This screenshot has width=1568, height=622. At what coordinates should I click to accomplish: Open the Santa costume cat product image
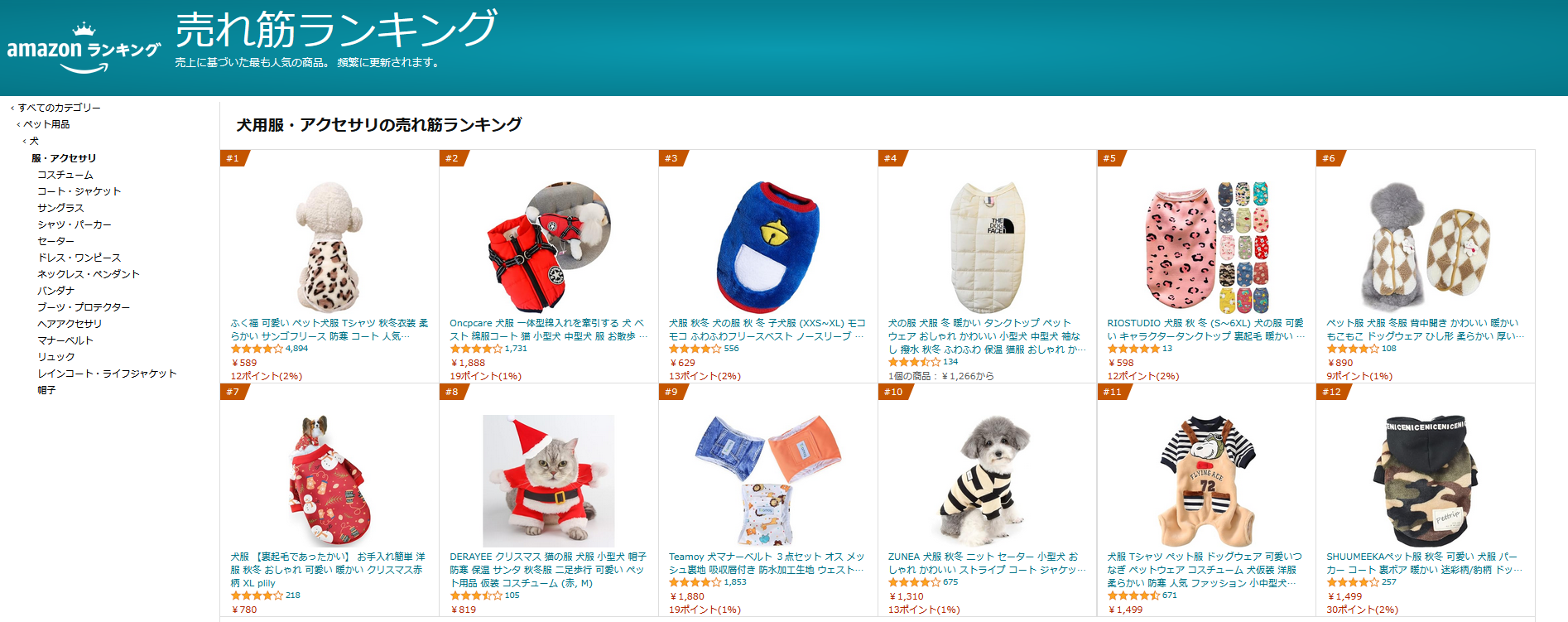pyautogui.click(x=549, y=480)
